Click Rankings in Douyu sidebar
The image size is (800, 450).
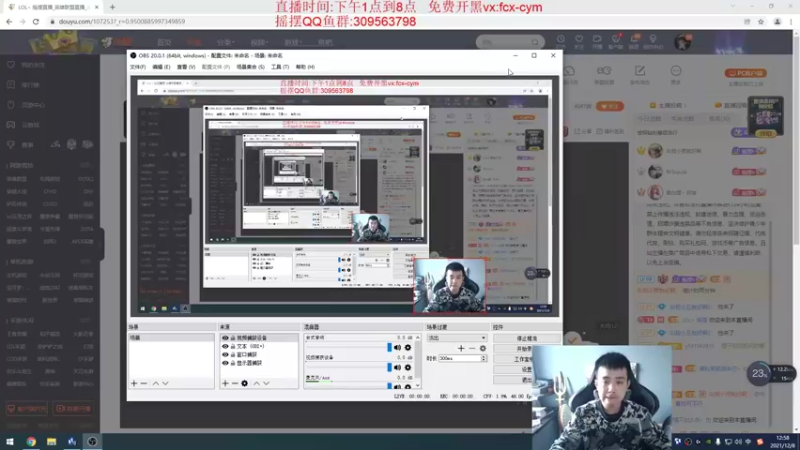[23, 85]
